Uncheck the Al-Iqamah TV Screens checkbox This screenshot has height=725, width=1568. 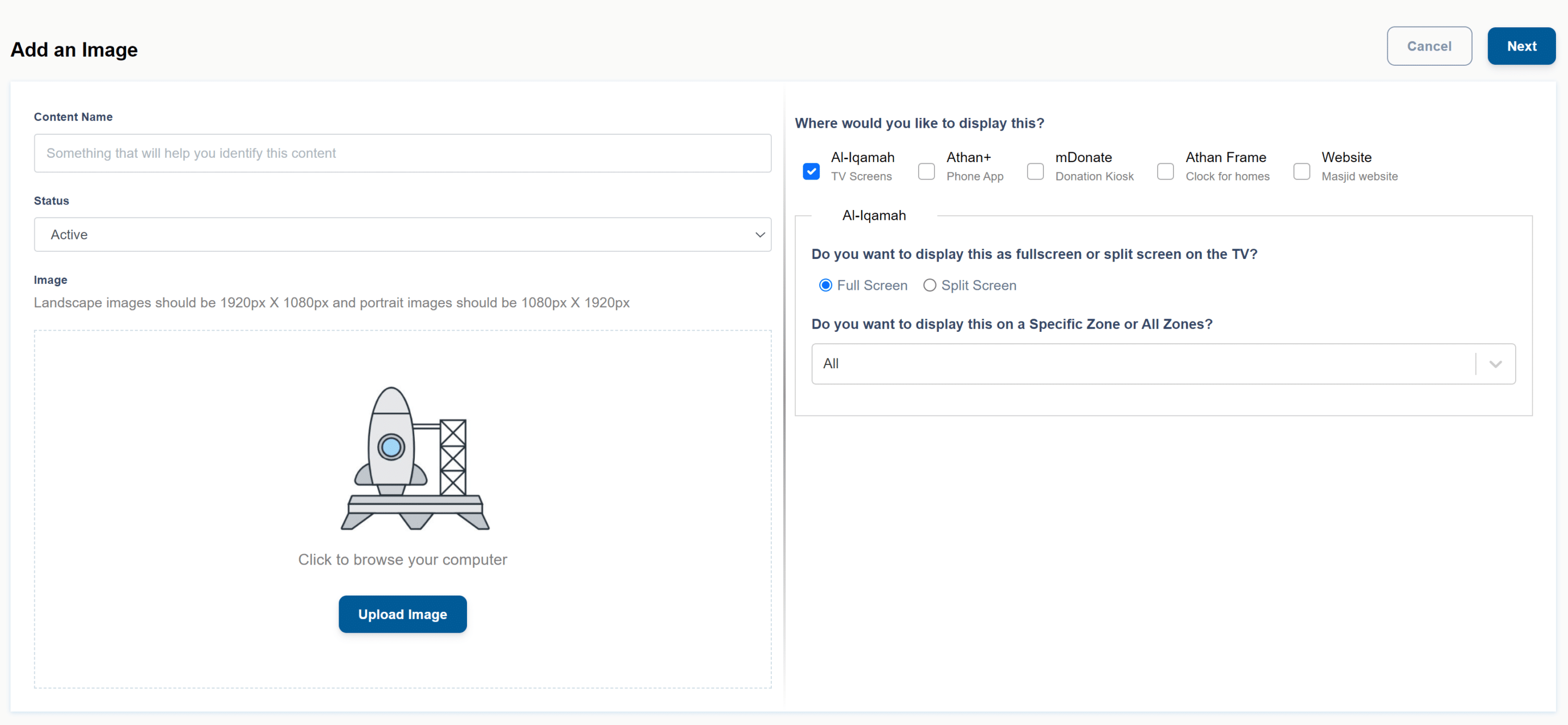(811, 171)
